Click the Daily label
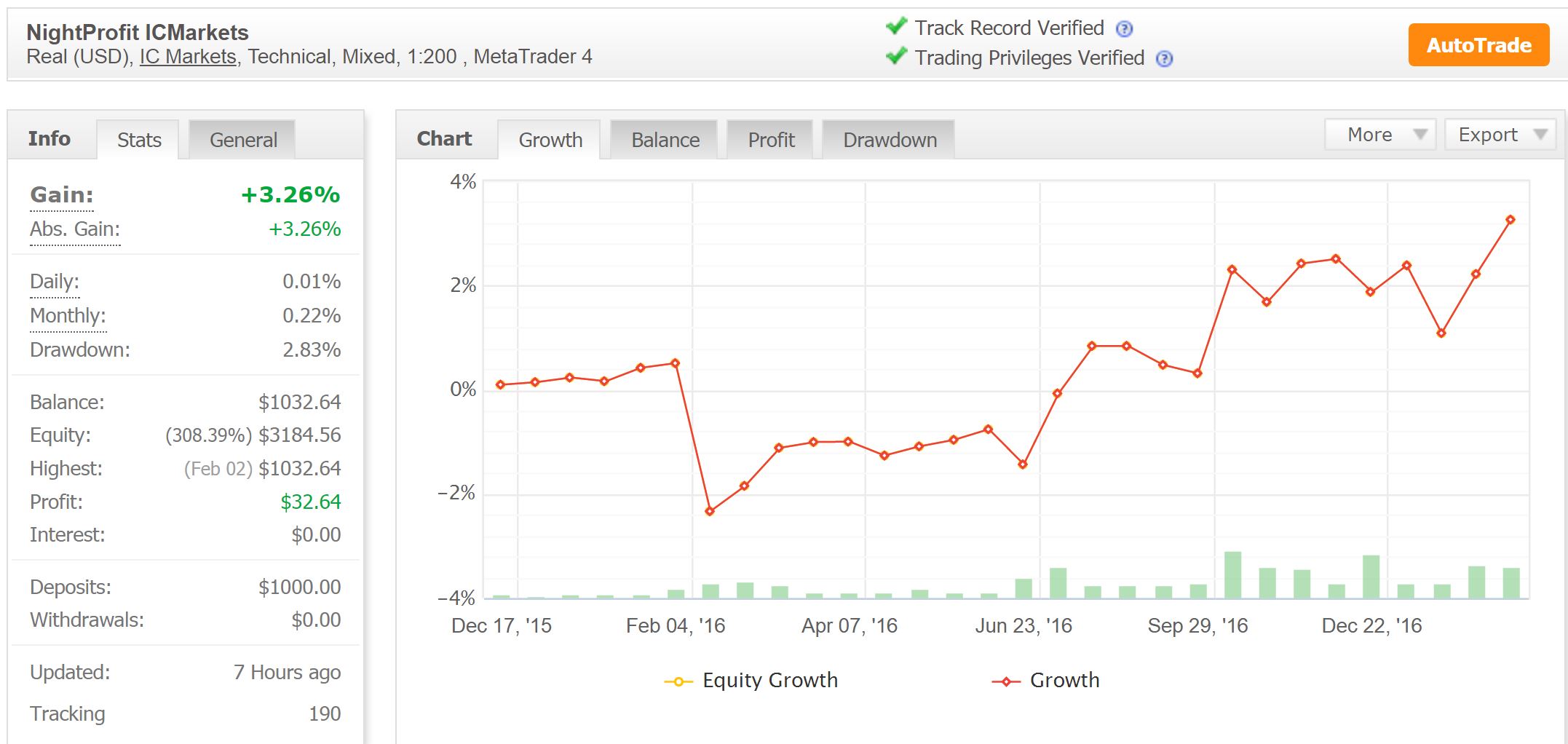Image resolution: width=1568 pixels, height=744 pixels. pos(55,282)
